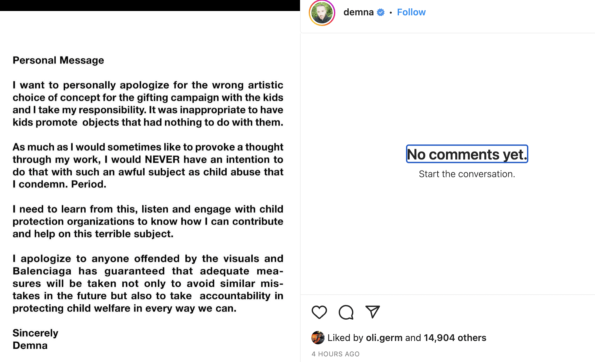
Task: View the 14,904 others who liked
Action: pos(455,338)
